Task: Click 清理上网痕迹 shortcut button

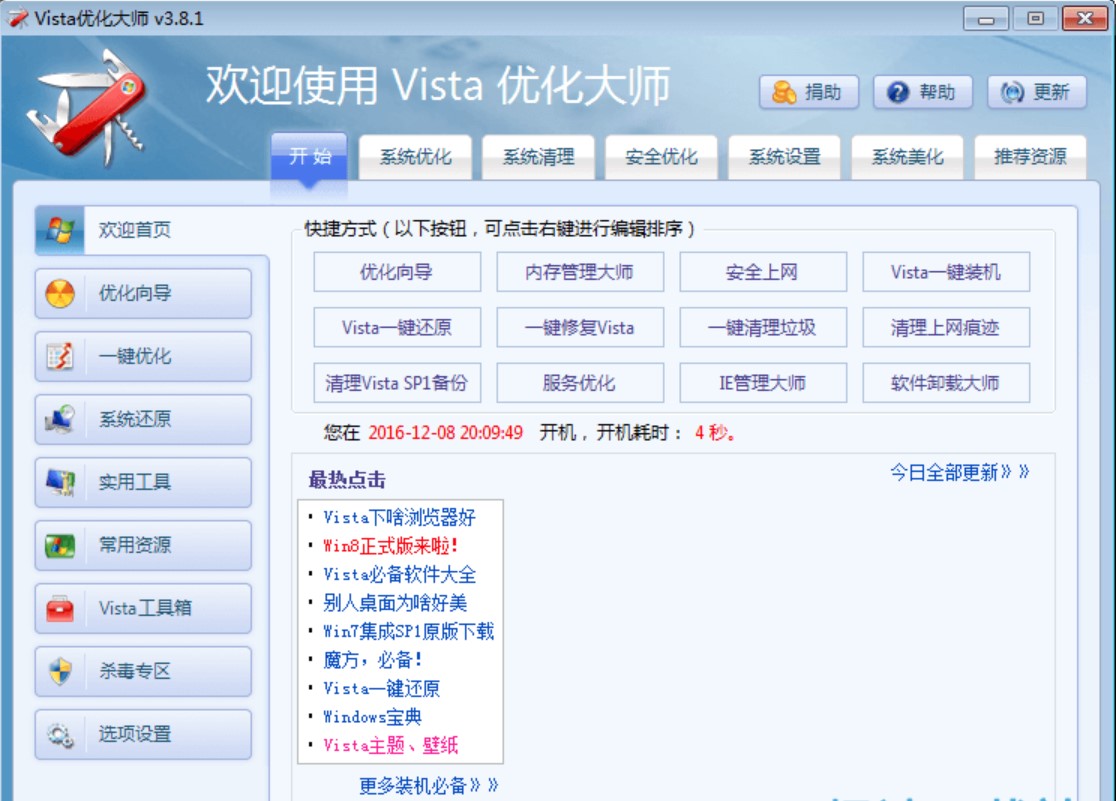Action: pyautogui.click(x=946, y=328)
